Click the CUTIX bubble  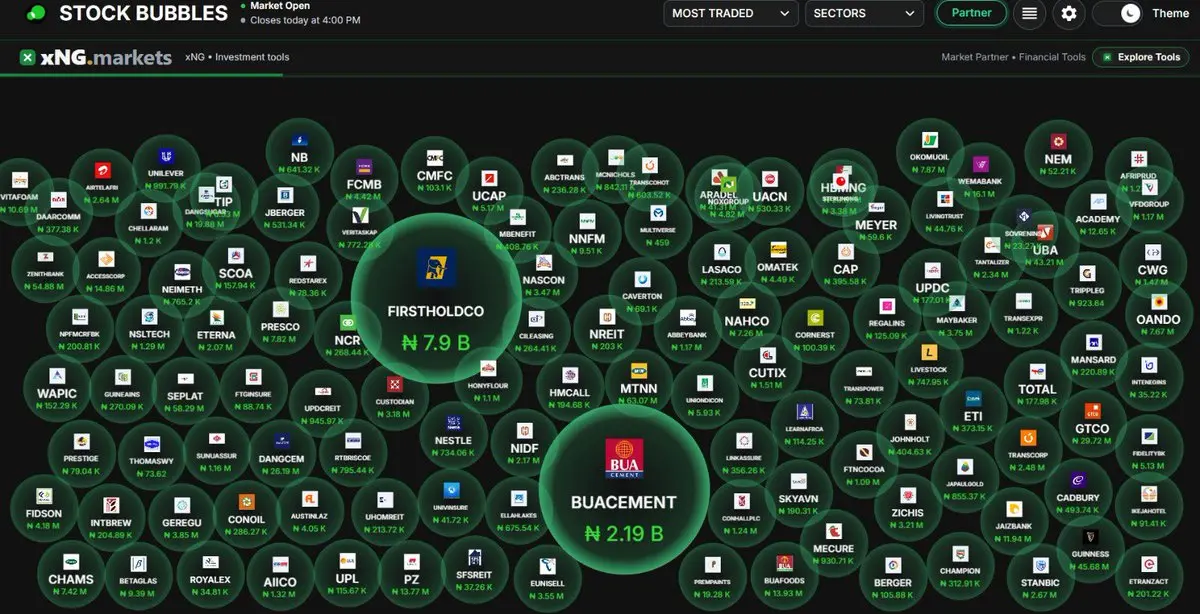pyautogui.click(x=767, y=366)
